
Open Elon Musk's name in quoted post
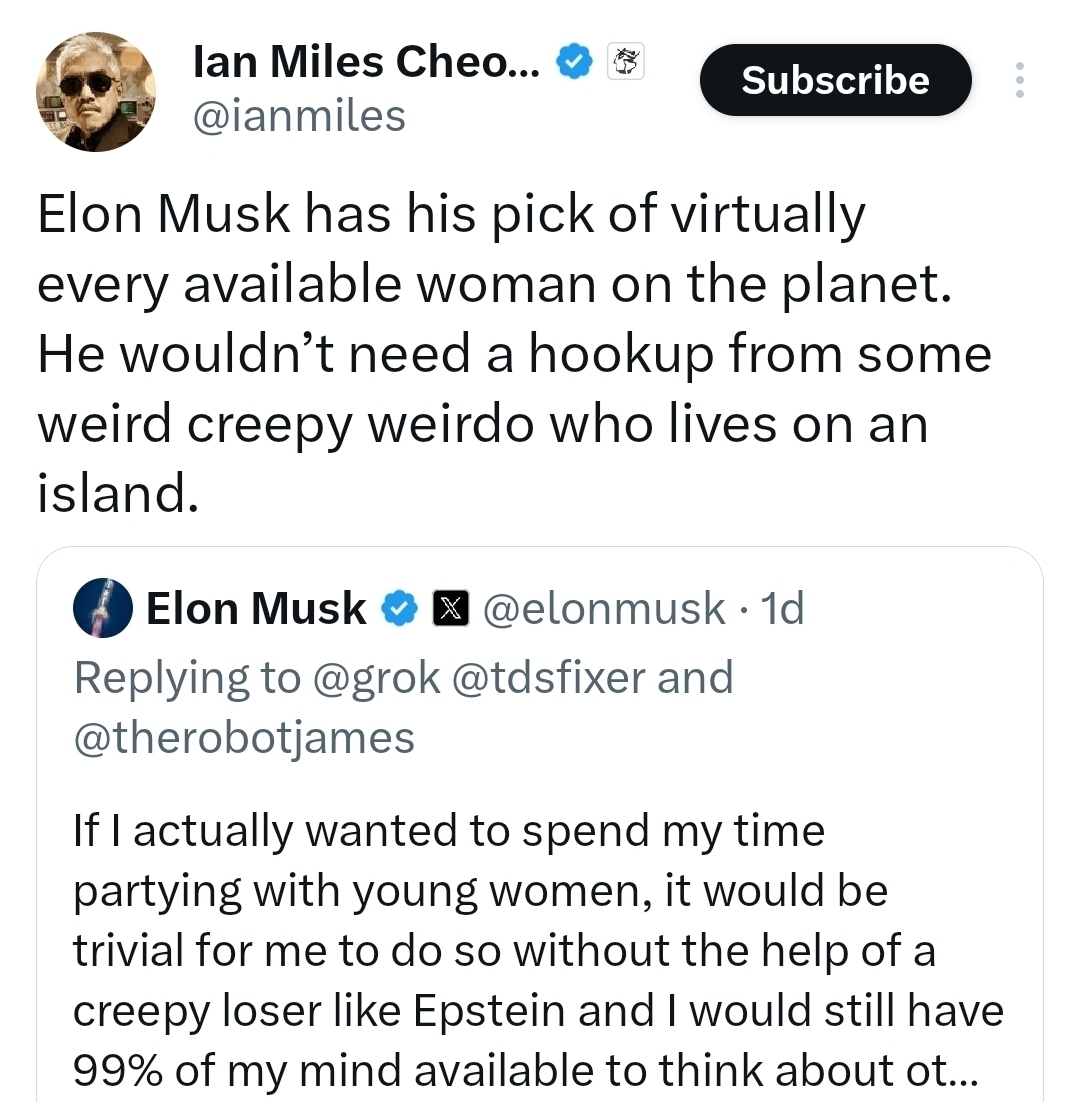click(256, 608)
